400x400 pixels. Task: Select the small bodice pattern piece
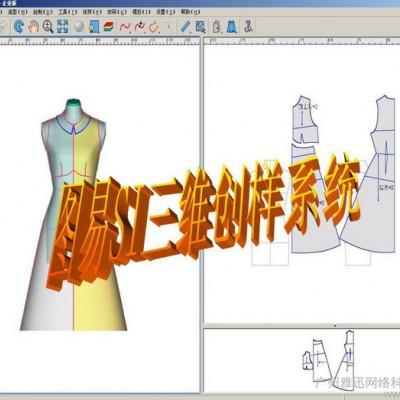coord(304,119)
